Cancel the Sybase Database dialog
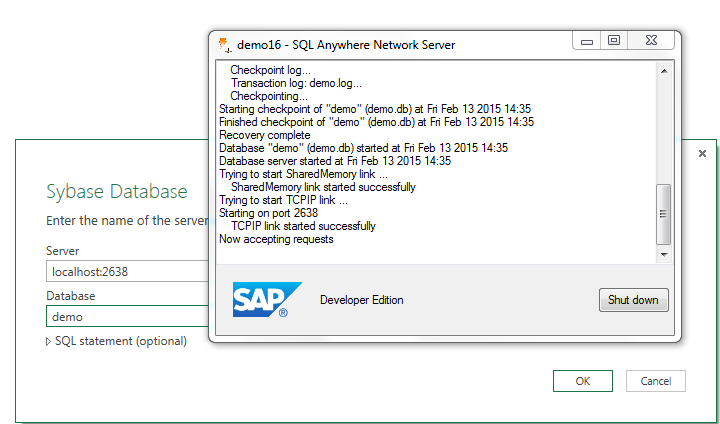 coord(656,381)
